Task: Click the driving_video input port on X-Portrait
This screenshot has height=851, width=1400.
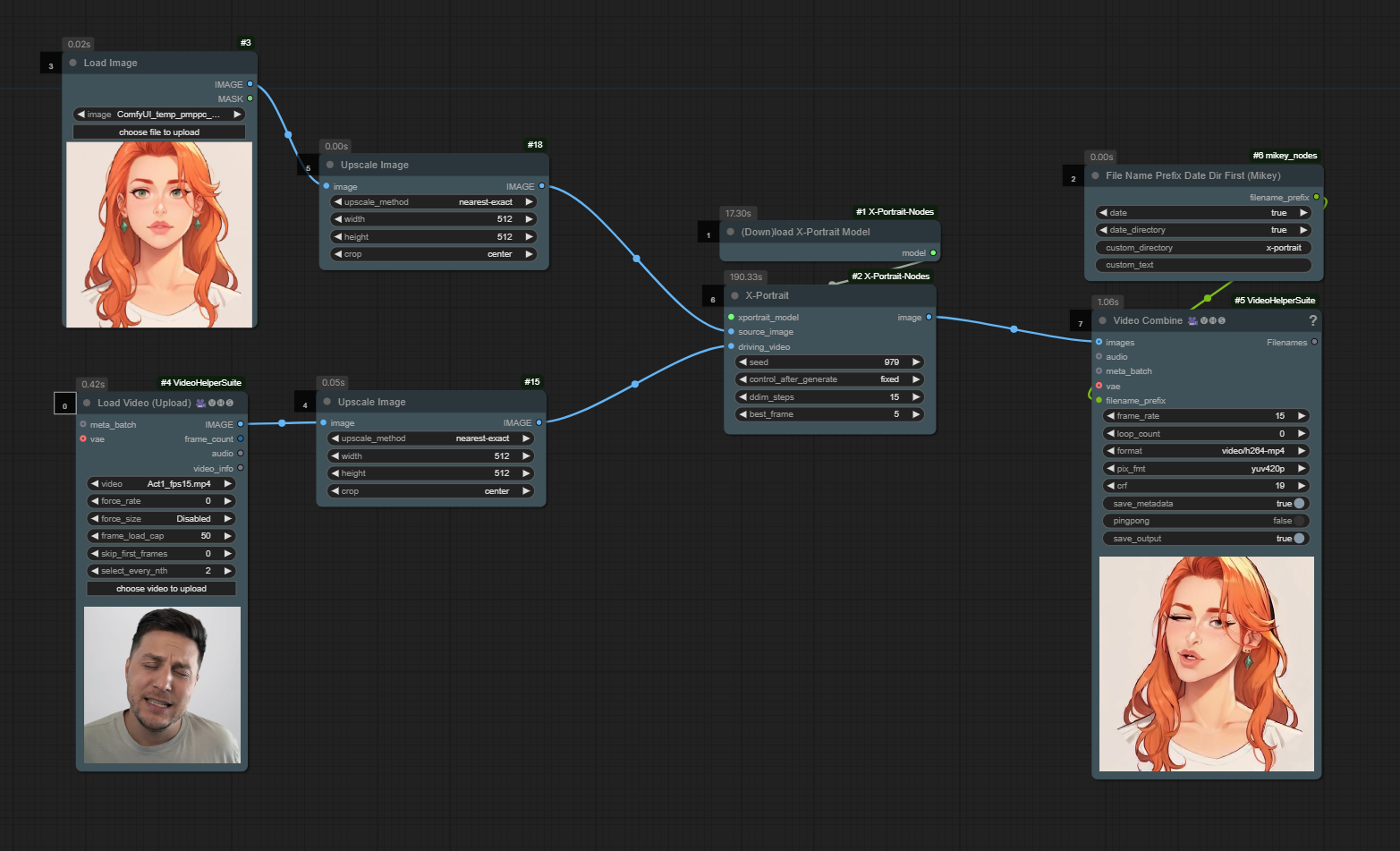Action: (731, 346)
